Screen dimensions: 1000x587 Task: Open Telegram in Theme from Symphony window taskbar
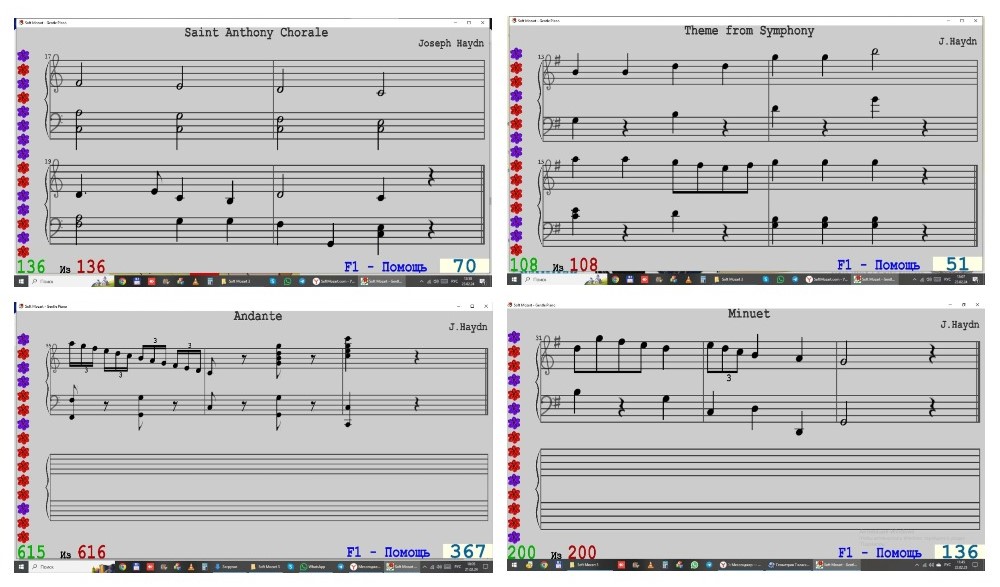[x=795, y=279]
